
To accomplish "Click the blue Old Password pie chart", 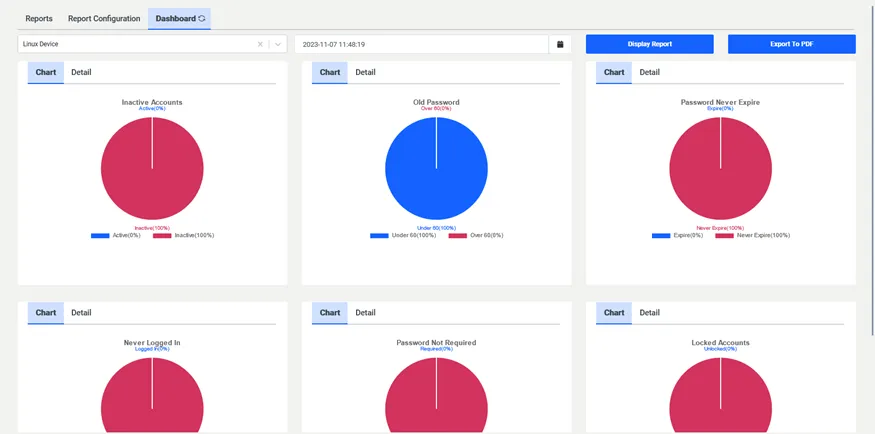I will pos(436,168).
